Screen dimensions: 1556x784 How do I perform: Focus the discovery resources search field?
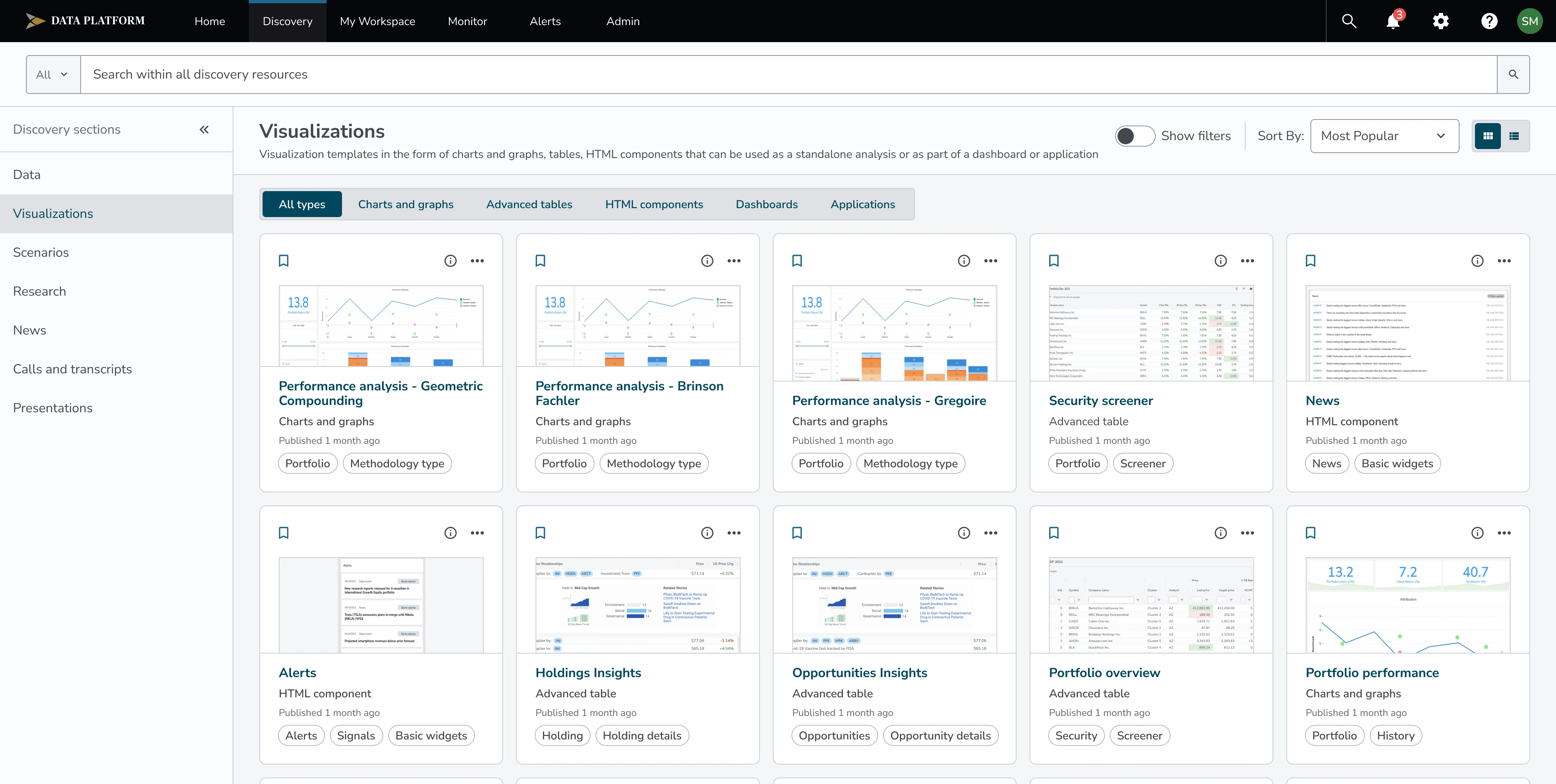tap(788, 74)
